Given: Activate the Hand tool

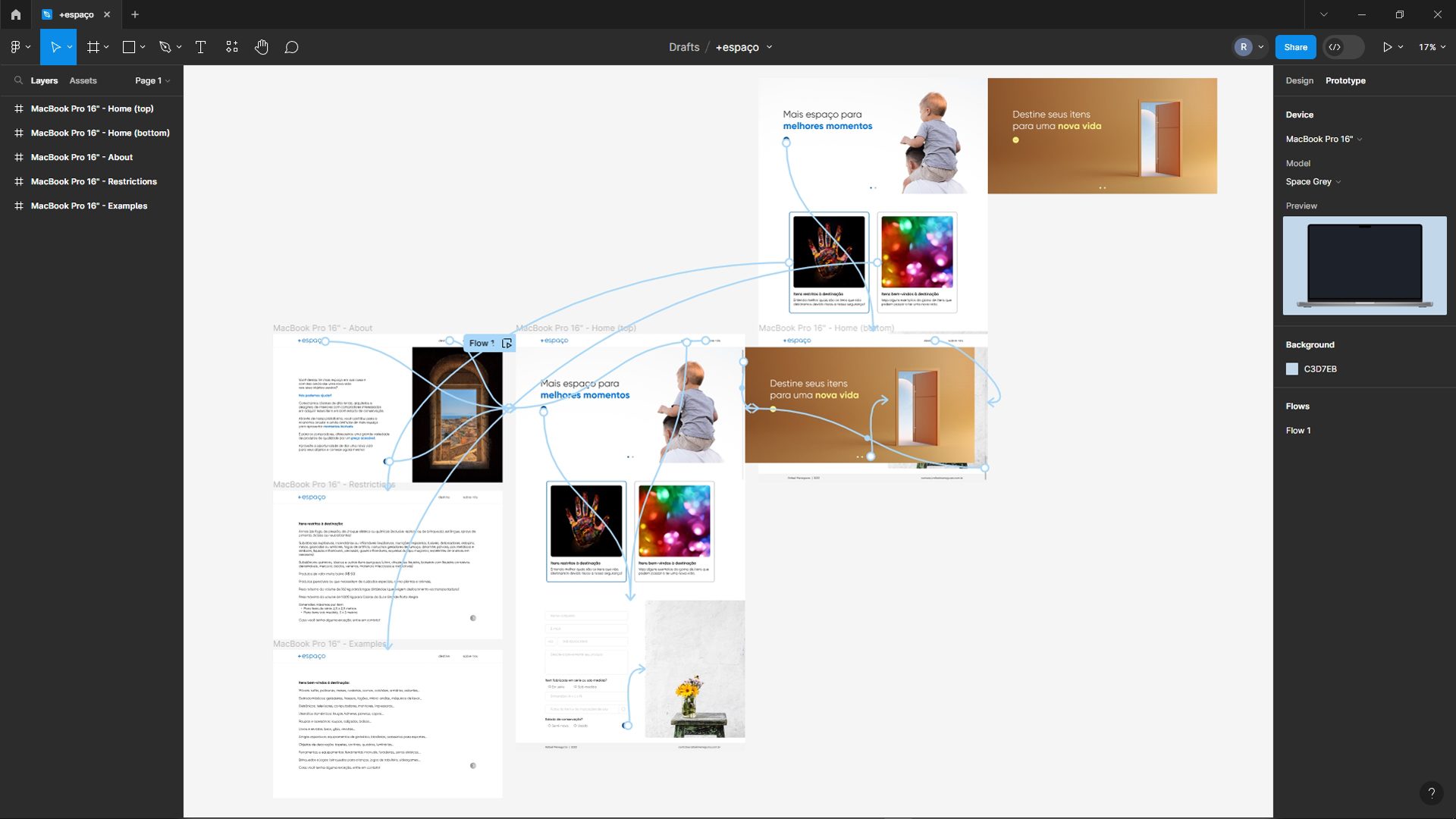Looking at the screenshot, I should click(262, 47).
